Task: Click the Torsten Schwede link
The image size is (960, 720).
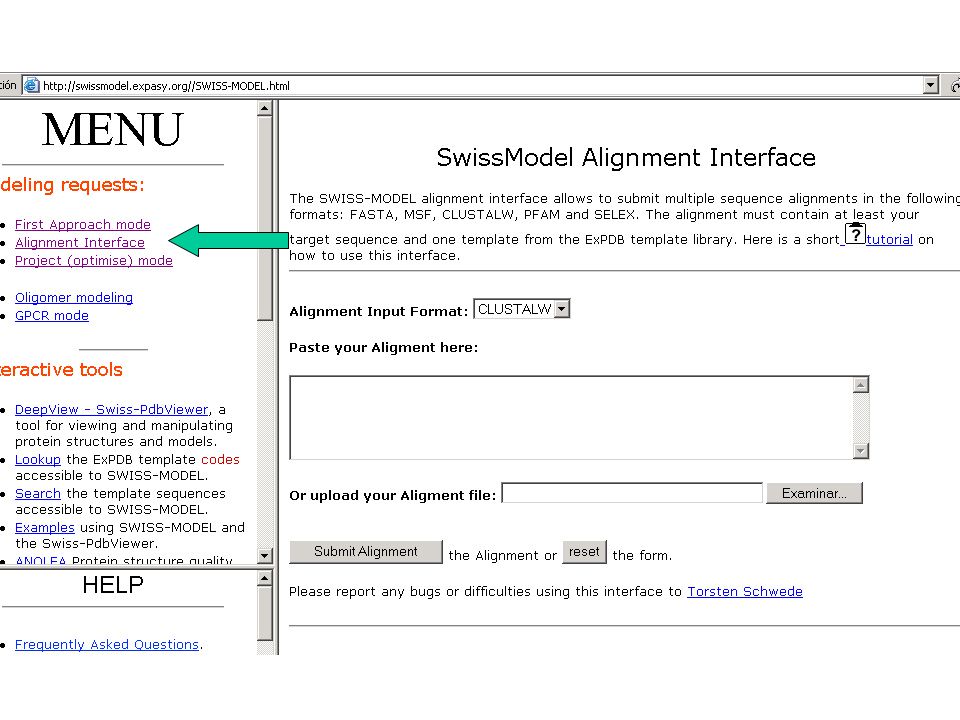Action: (x=744, y=591)
